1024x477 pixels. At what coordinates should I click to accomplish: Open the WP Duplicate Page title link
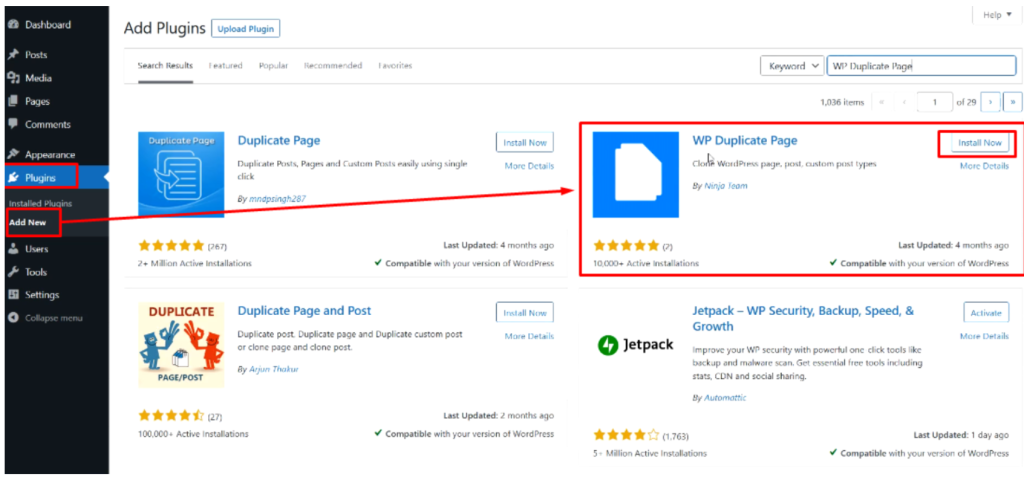(x=744, y=140)
